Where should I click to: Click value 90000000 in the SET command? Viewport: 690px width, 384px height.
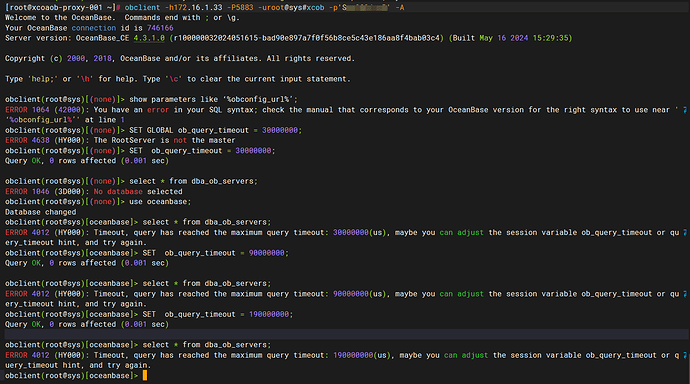coord(266,253)
